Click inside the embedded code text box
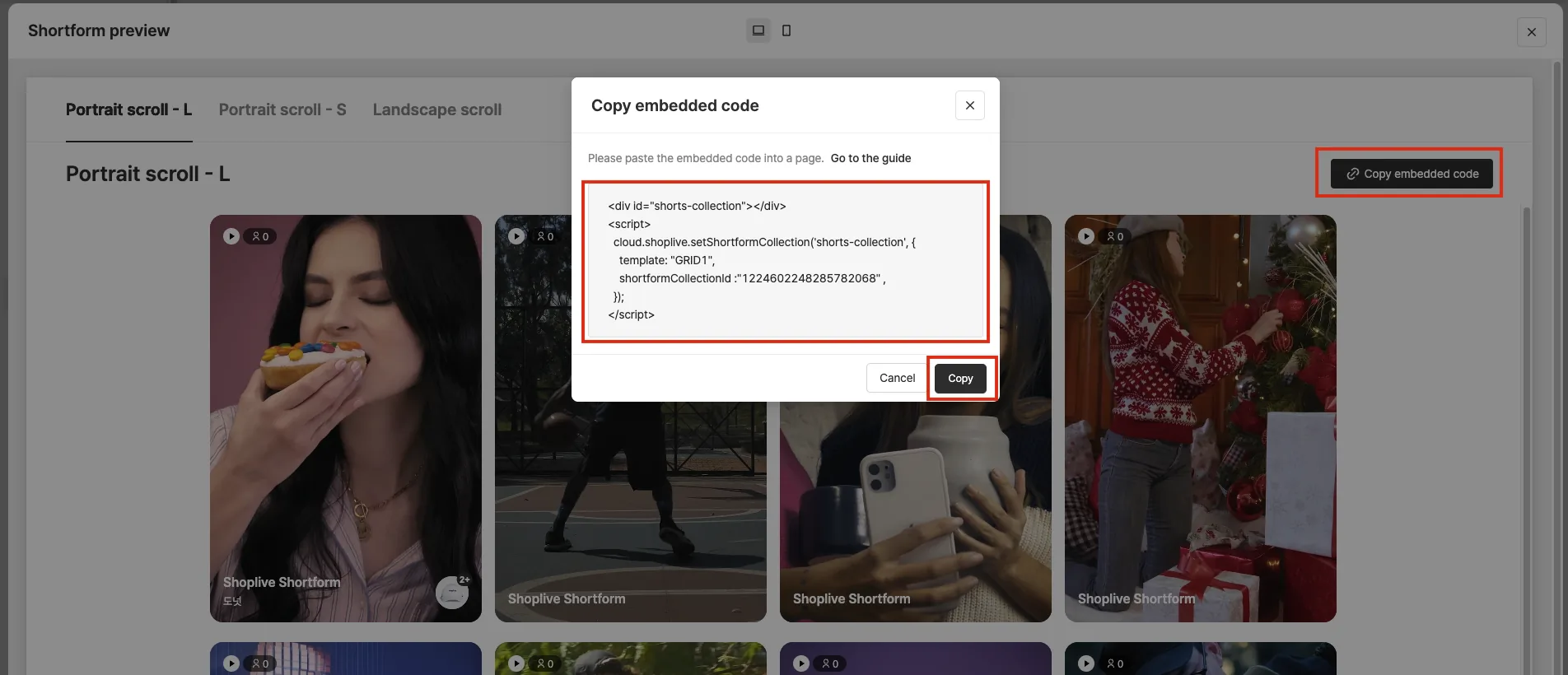 click(x=786, y=261)
